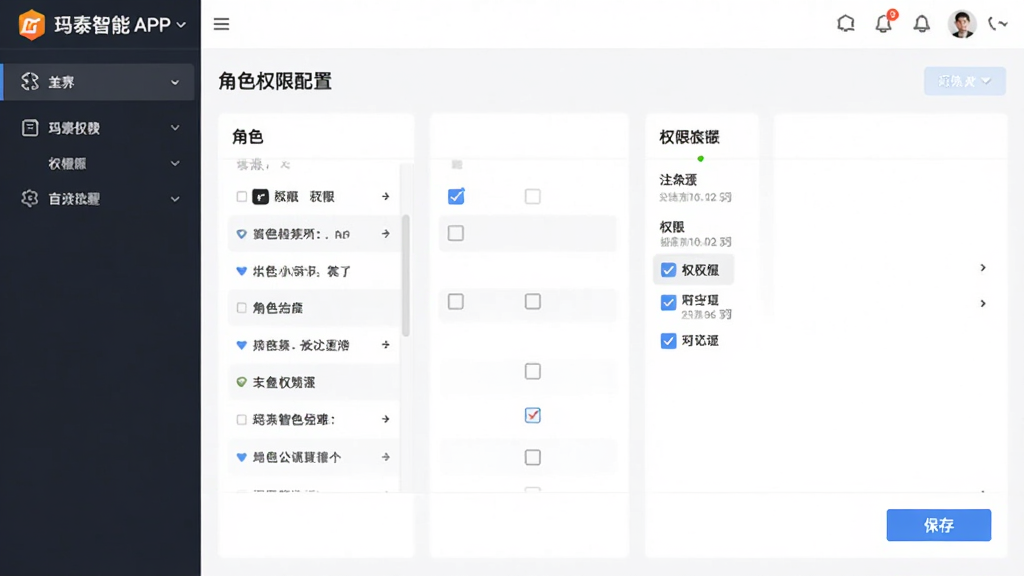This screenshot has height=576, width=1024.
Task: Click the arrow in role row ending AB
Action: [x=385, y=233]
